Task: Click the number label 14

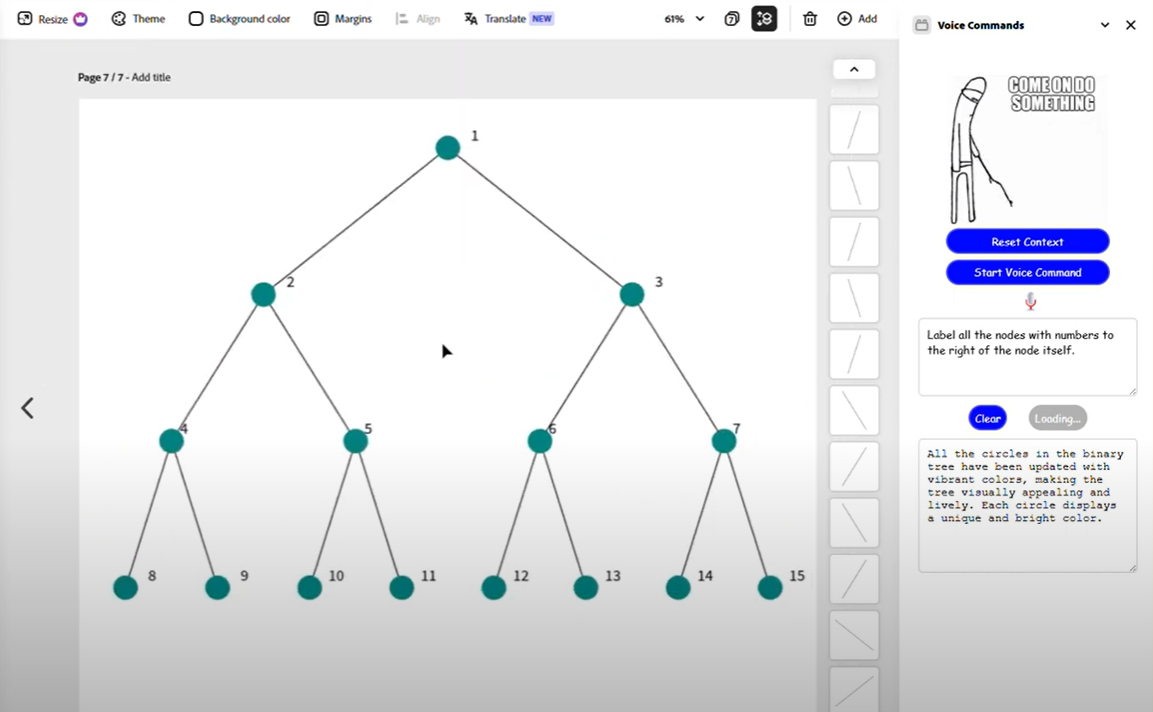Action: coord(705,576)
